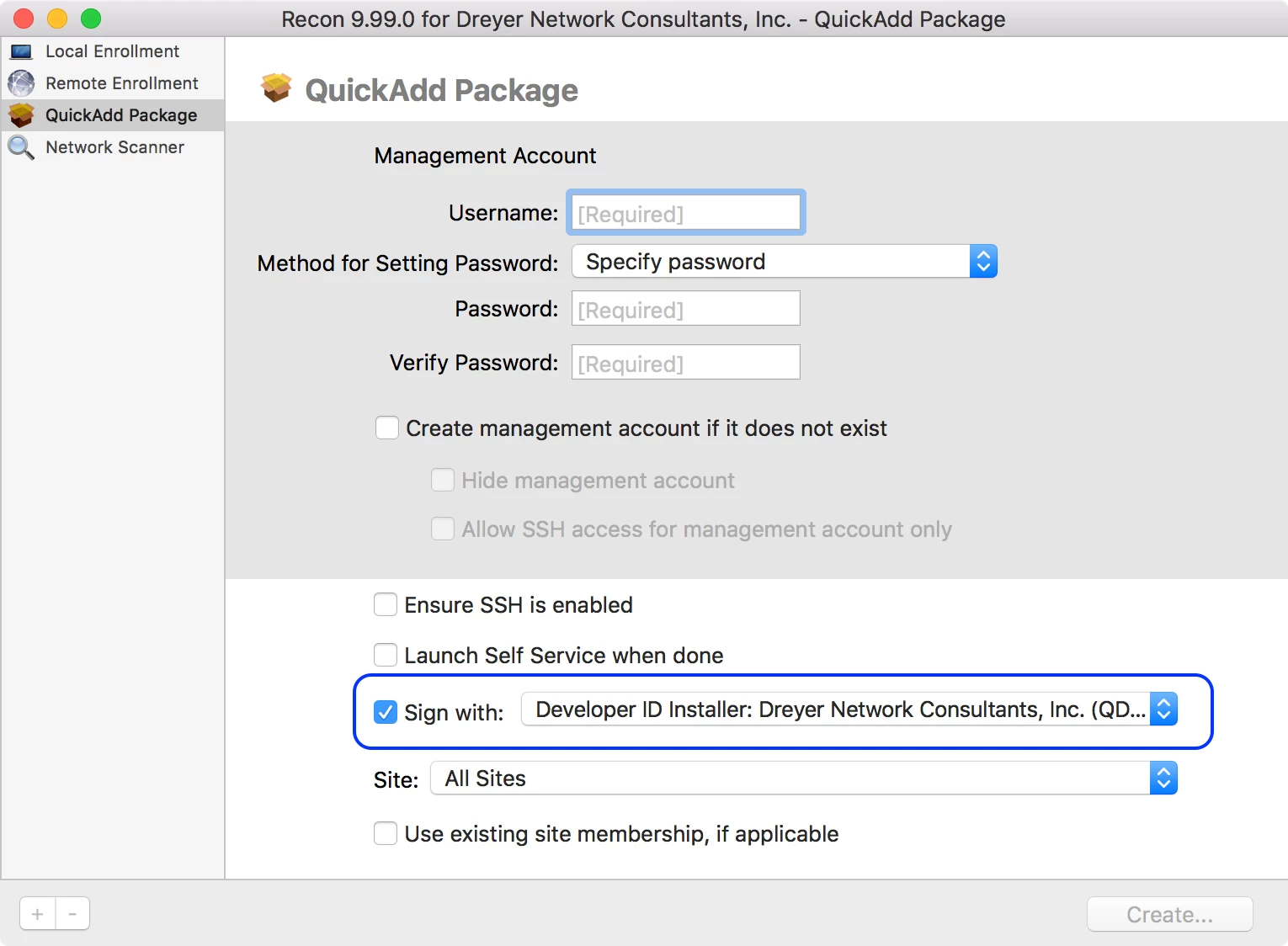The image size is (1288, 946).
Task: Click the minus button at bottom left
Action: click(x=72, y=913)
